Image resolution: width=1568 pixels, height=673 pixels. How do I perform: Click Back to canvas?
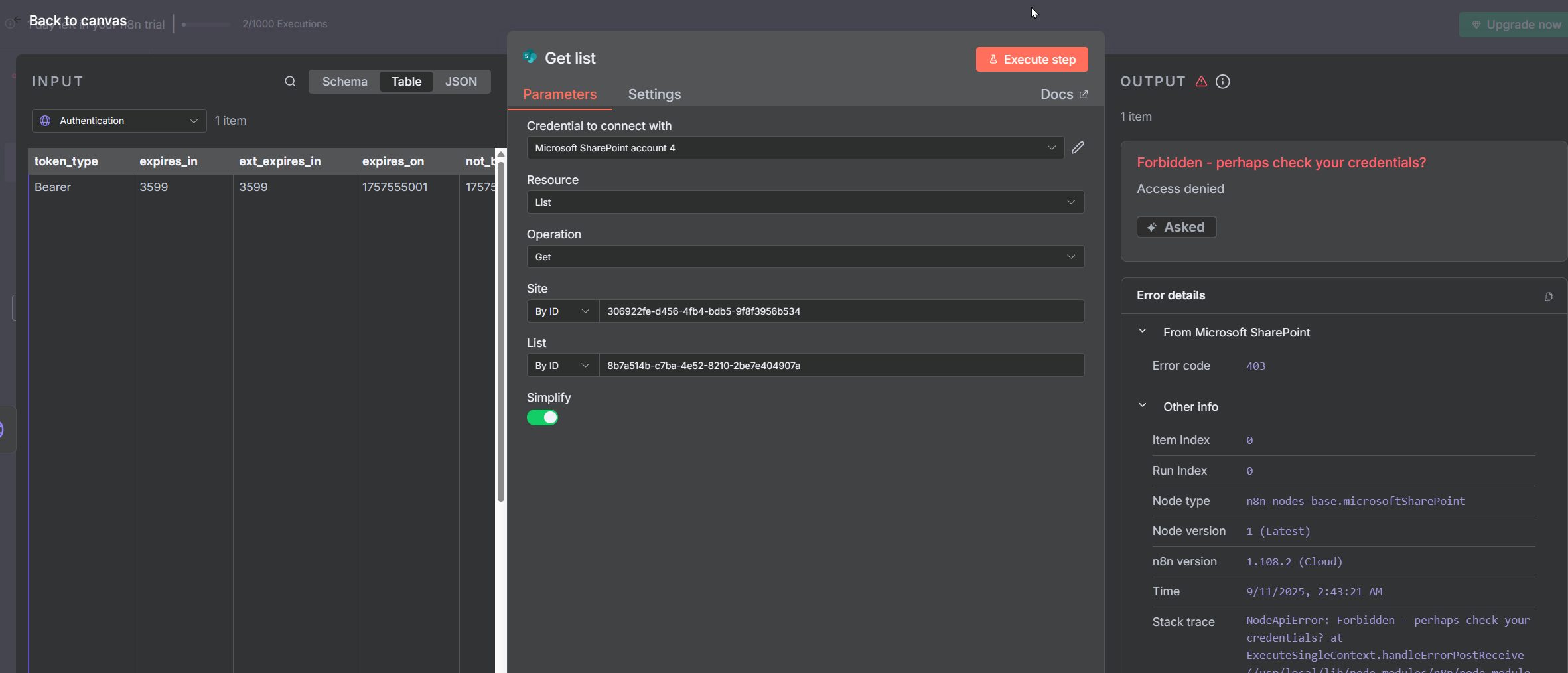coord(77,21)
